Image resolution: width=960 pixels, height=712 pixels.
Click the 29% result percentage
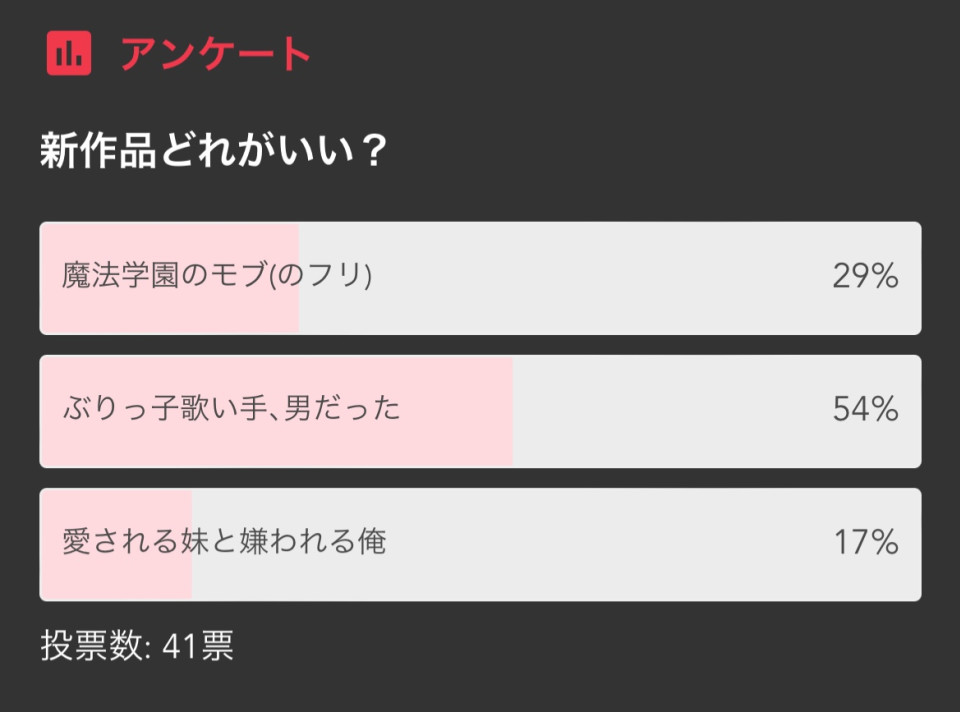(x=865, y=275)
